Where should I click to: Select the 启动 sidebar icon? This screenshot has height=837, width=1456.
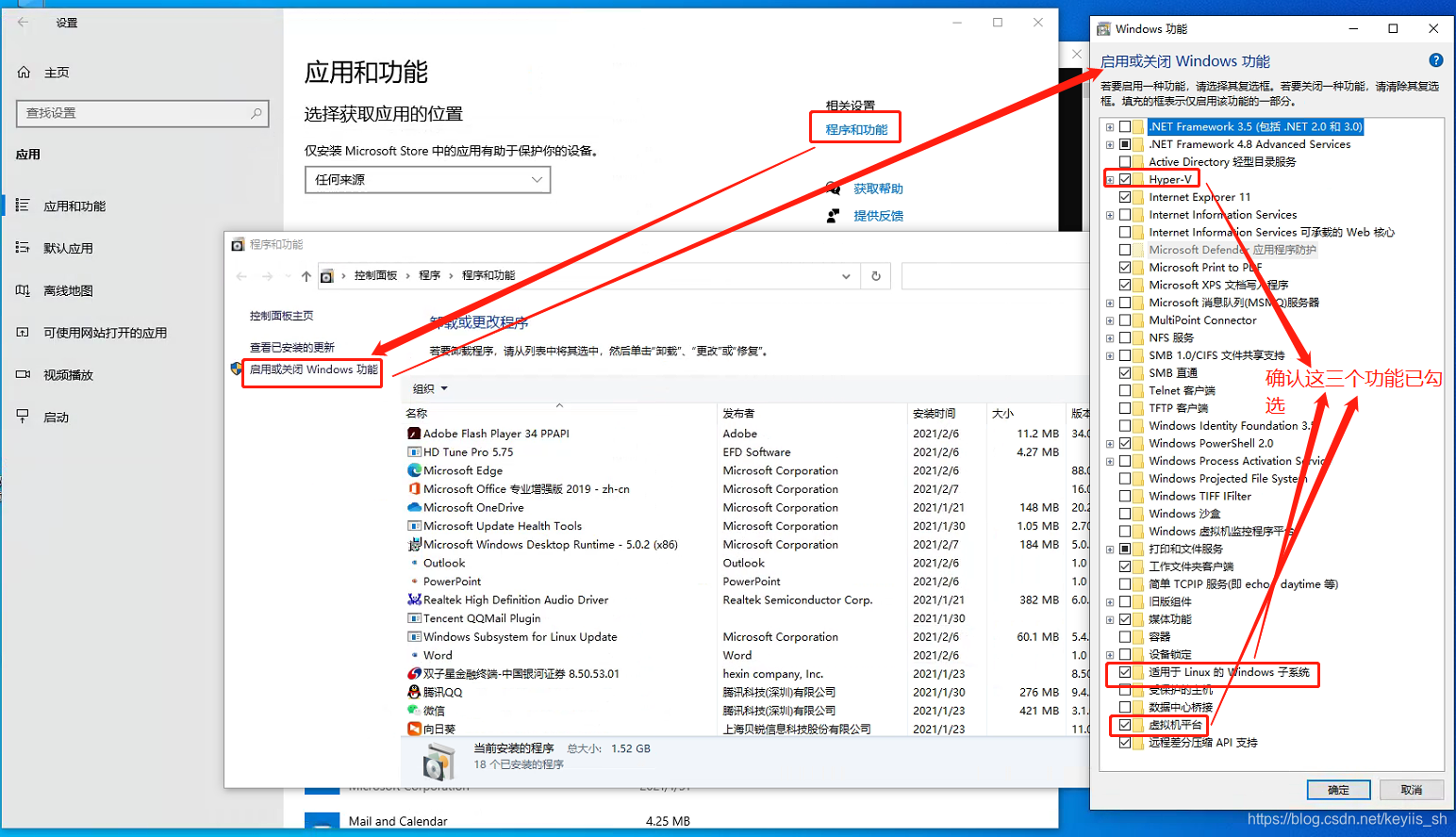point(23,417)
